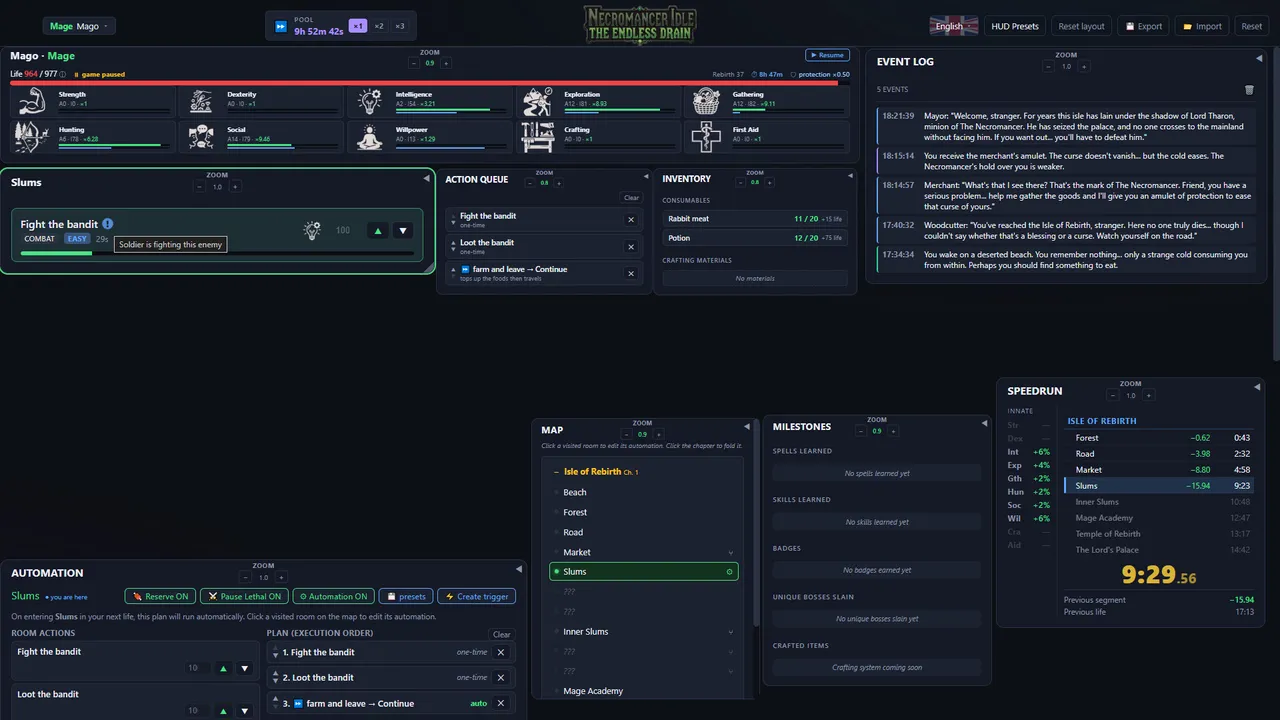The width and height of the screenshot is (1280, 720).
Task: Delete plan step 1 Fight the bandit
Action: click(x=501, y=652)
